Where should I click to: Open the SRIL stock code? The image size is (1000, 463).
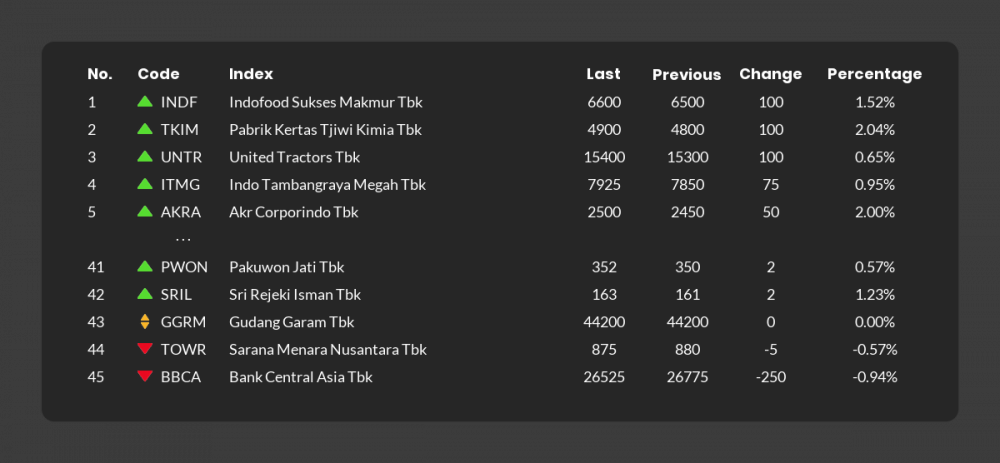click(176, 295)
